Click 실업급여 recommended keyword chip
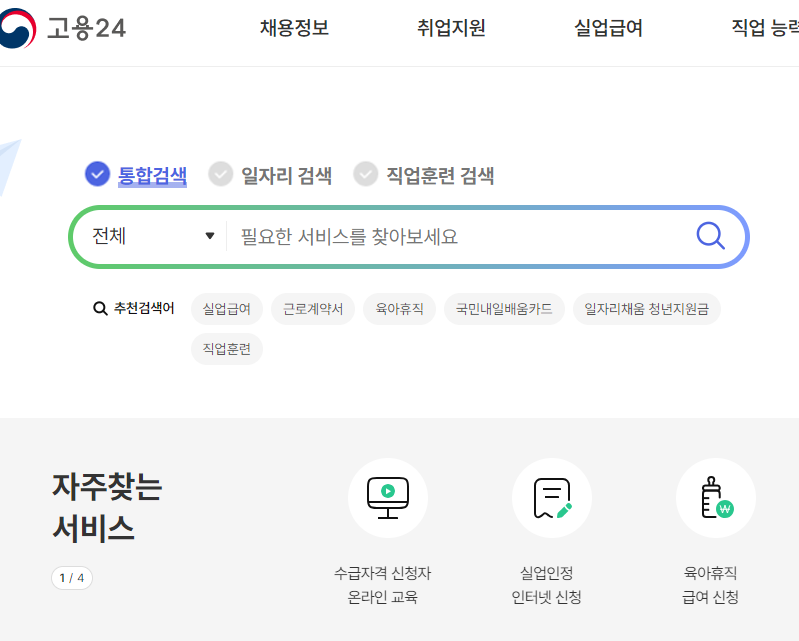This screenshot has width=799, height=641. point(227,309)
